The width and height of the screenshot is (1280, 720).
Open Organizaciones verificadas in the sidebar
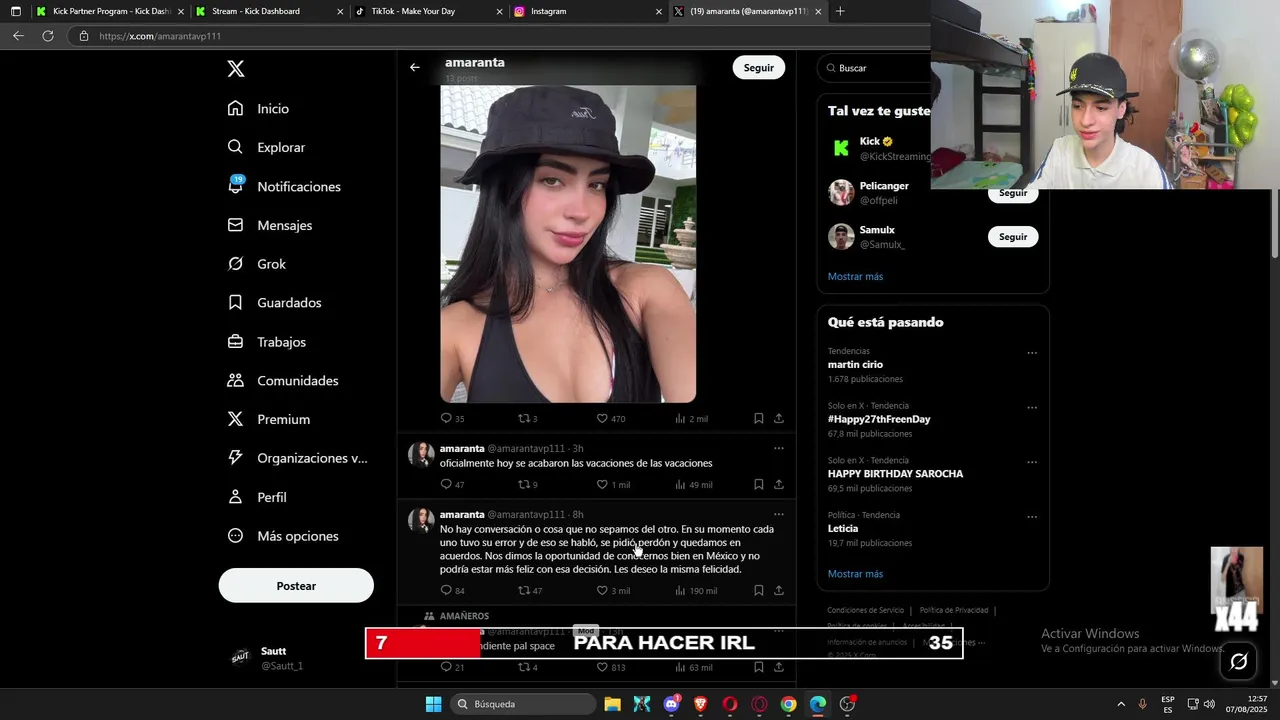click(x=297, y=458)
